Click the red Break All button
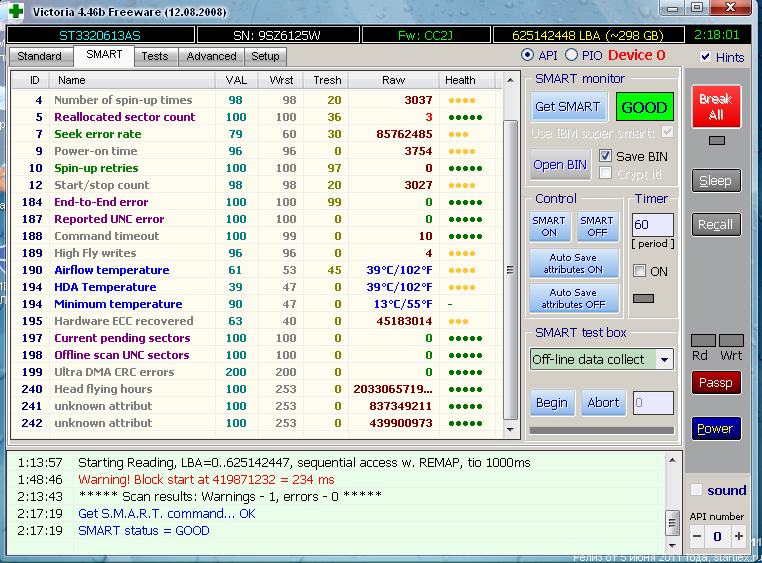Image resolution: width=762 pixels, height=563 pixels. pyautogui.click(x=716, y=107)
